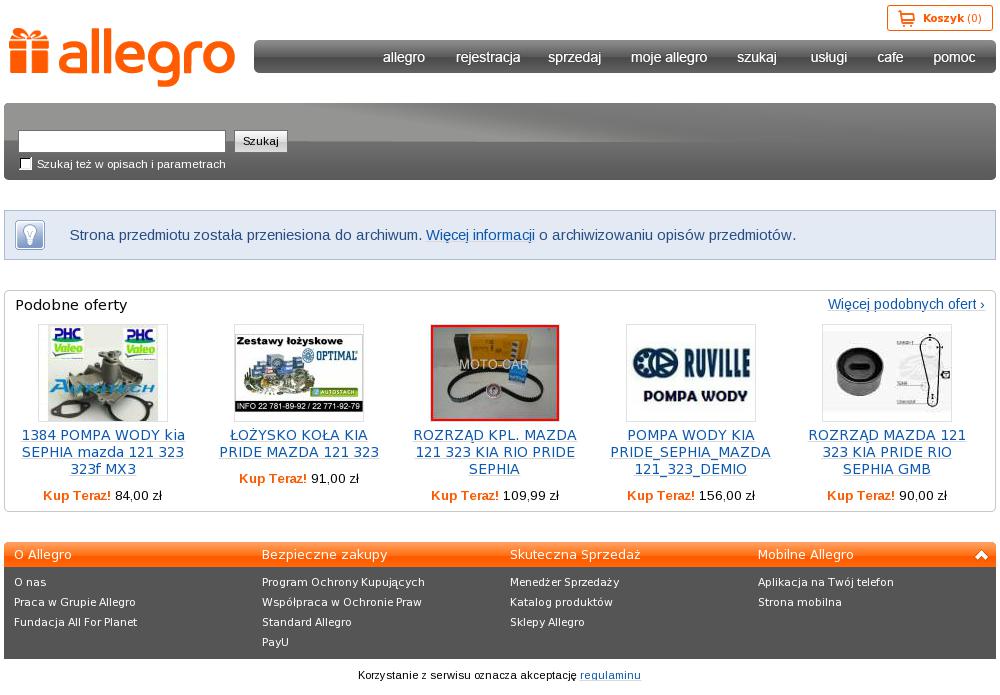Open the PHC Valeo water pump thumbnail
1000x695 pixels.
click(103, 373)
